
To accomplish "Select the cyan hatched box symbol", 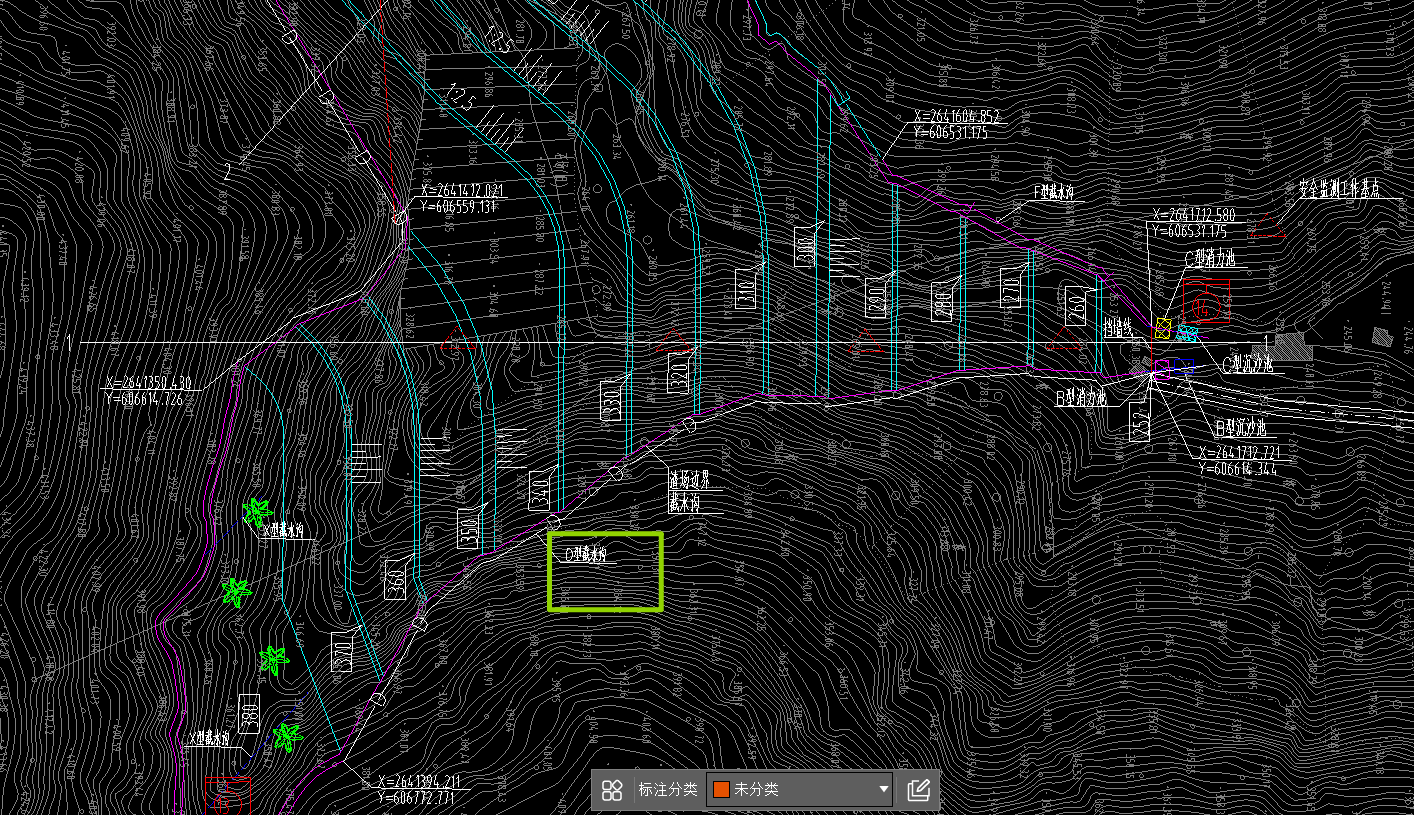I will point(1187,333).
